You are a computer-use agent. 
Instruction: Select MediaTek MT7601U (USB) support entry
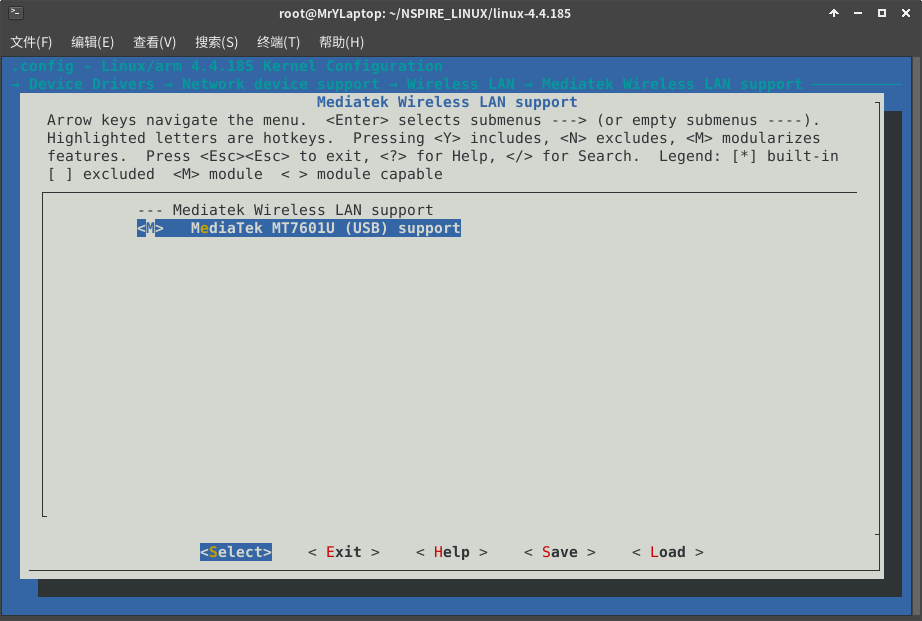[x=299, y=228]
